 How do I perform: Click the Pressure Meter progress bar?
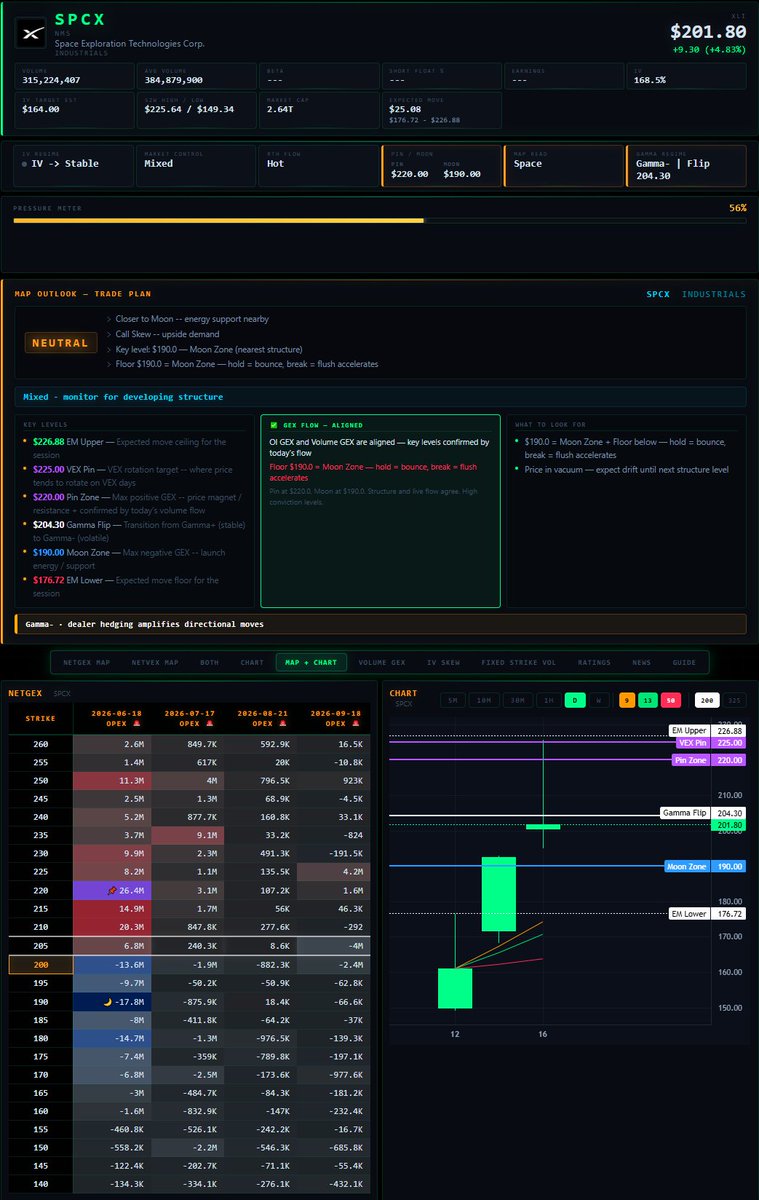379,220
